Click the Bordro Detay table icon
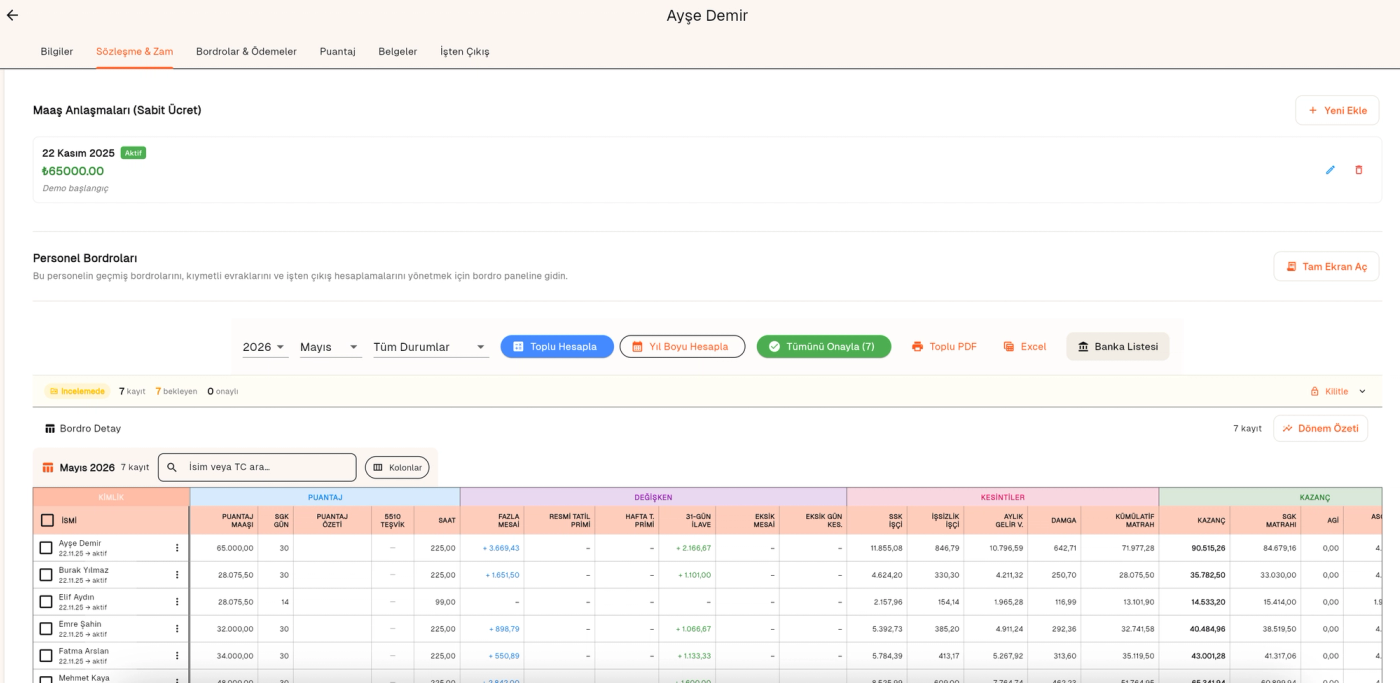The image size is (1400, 683). pyautogui.click(x=50, y=429)
